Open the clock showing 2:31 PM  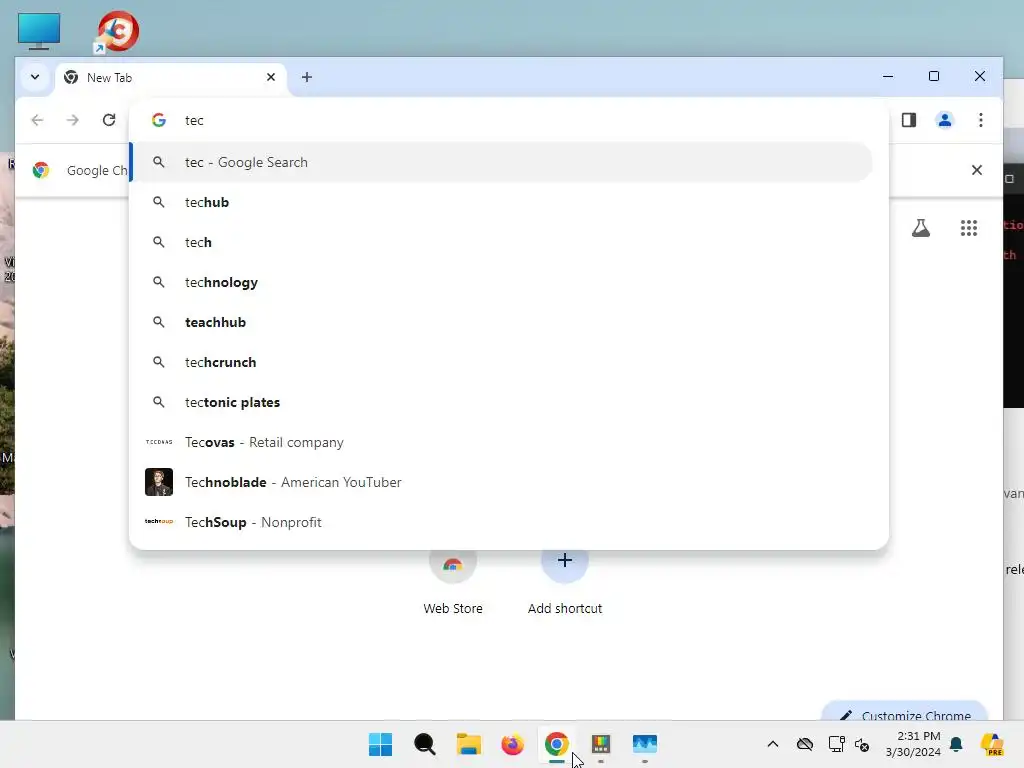[x=913, y=744]
